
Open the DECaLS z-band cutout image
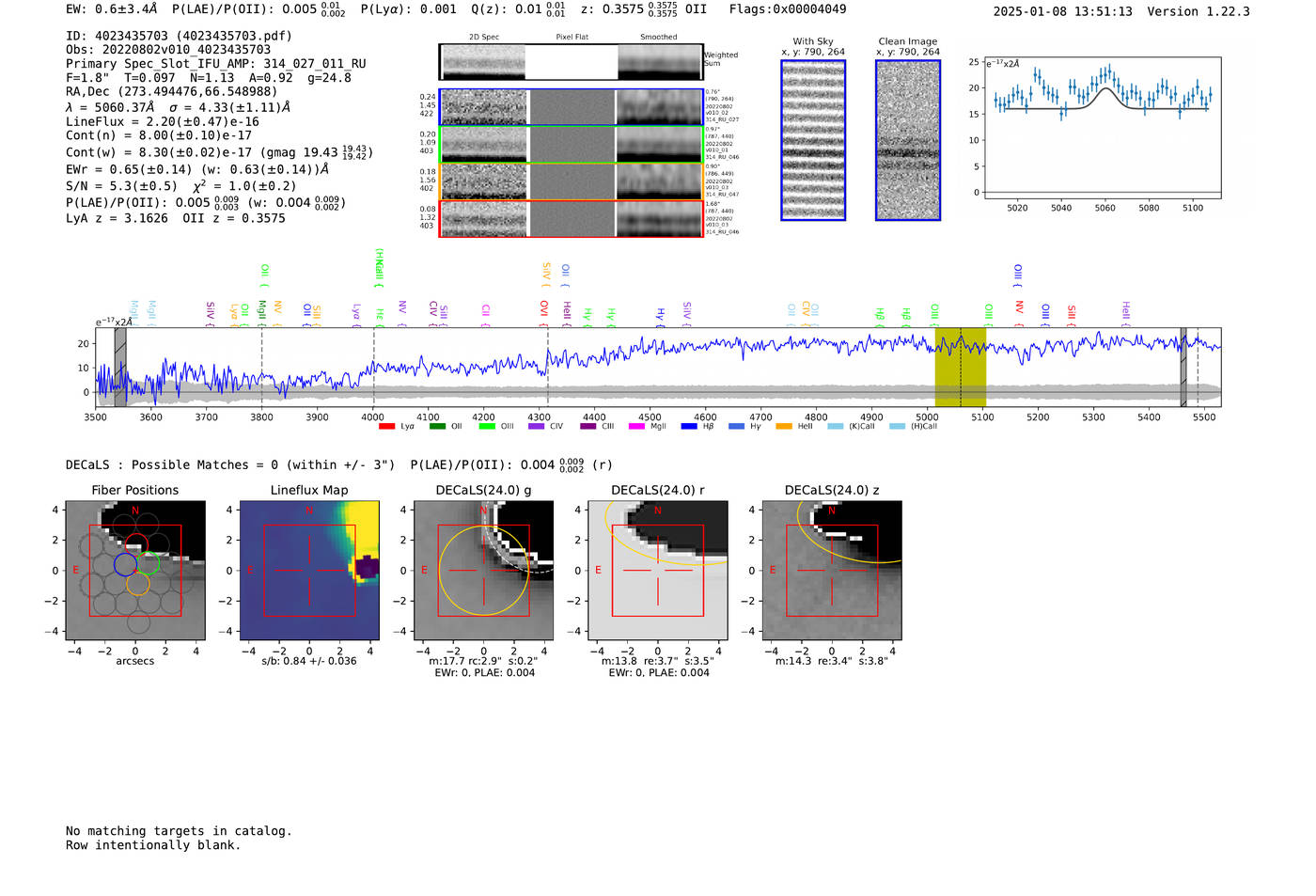click(832, 571)
